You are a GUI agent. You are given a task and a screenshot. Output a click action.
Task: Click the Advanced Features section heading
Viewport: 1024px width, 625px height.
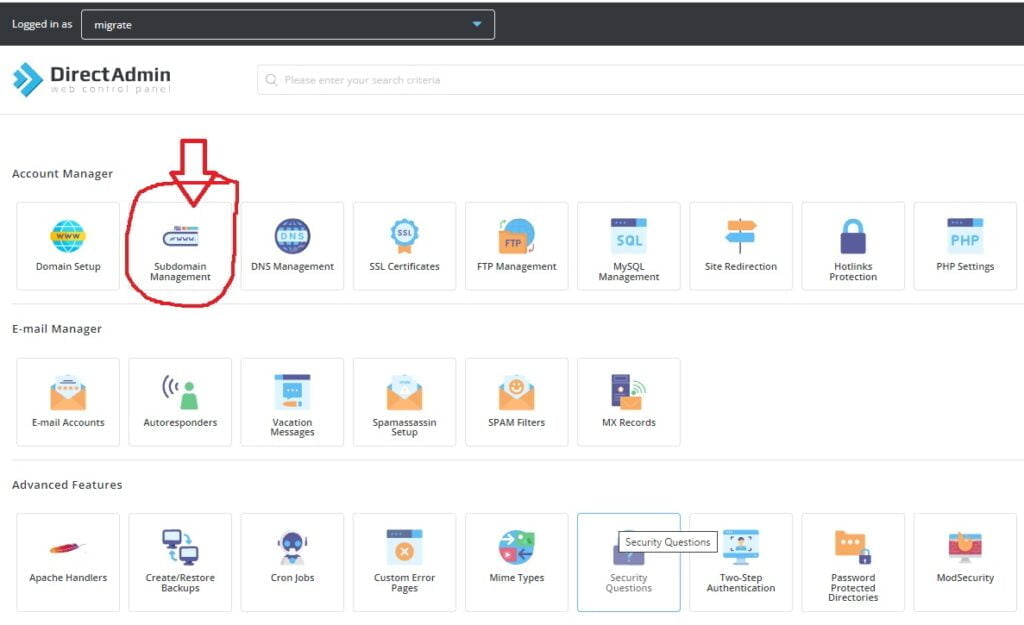click(67, 485)
